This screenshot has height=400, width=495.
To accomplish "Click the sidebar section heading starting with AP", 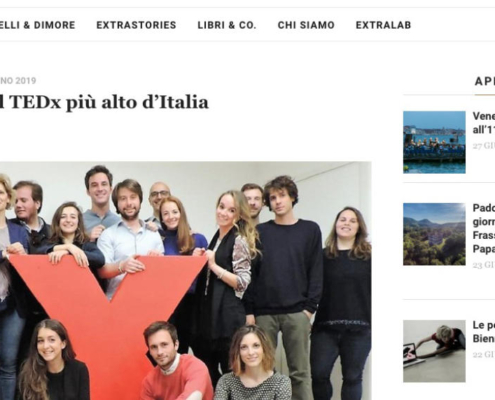I will 485,81.
